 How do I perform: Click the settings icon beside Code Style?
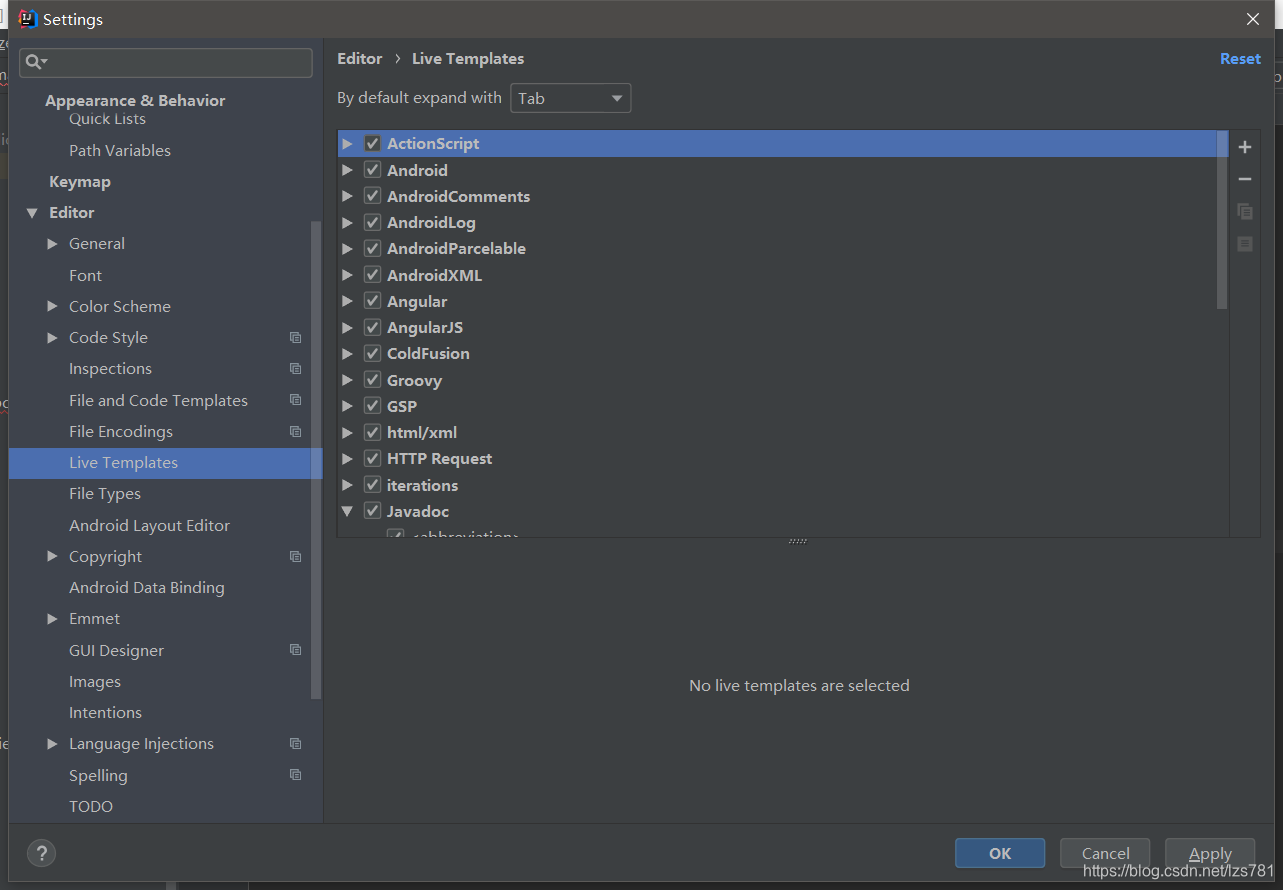coord(295,337)
